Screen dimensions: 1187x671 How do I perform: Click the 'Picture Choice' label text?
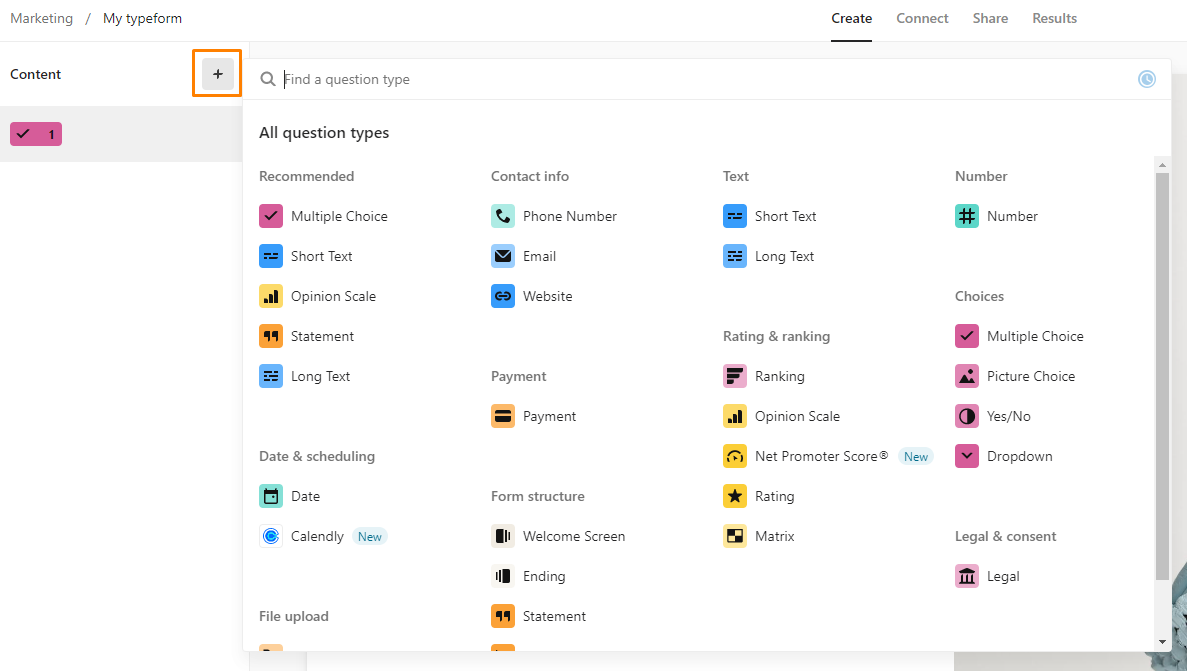click(x=1030, y=376)
